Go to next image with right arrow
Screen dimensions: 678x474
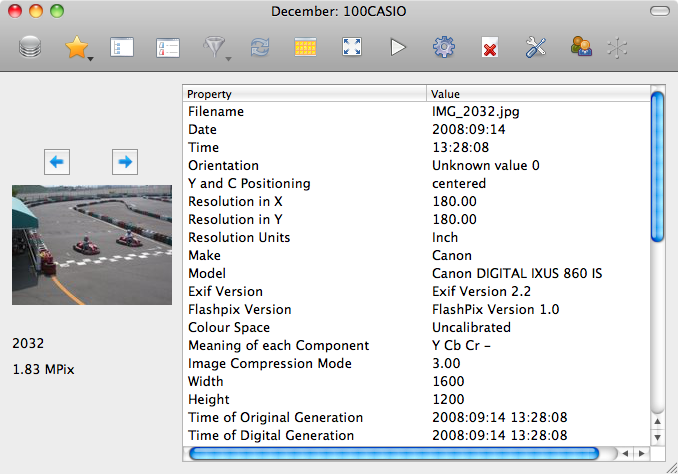pyautogui.click(x=125, y=160)
